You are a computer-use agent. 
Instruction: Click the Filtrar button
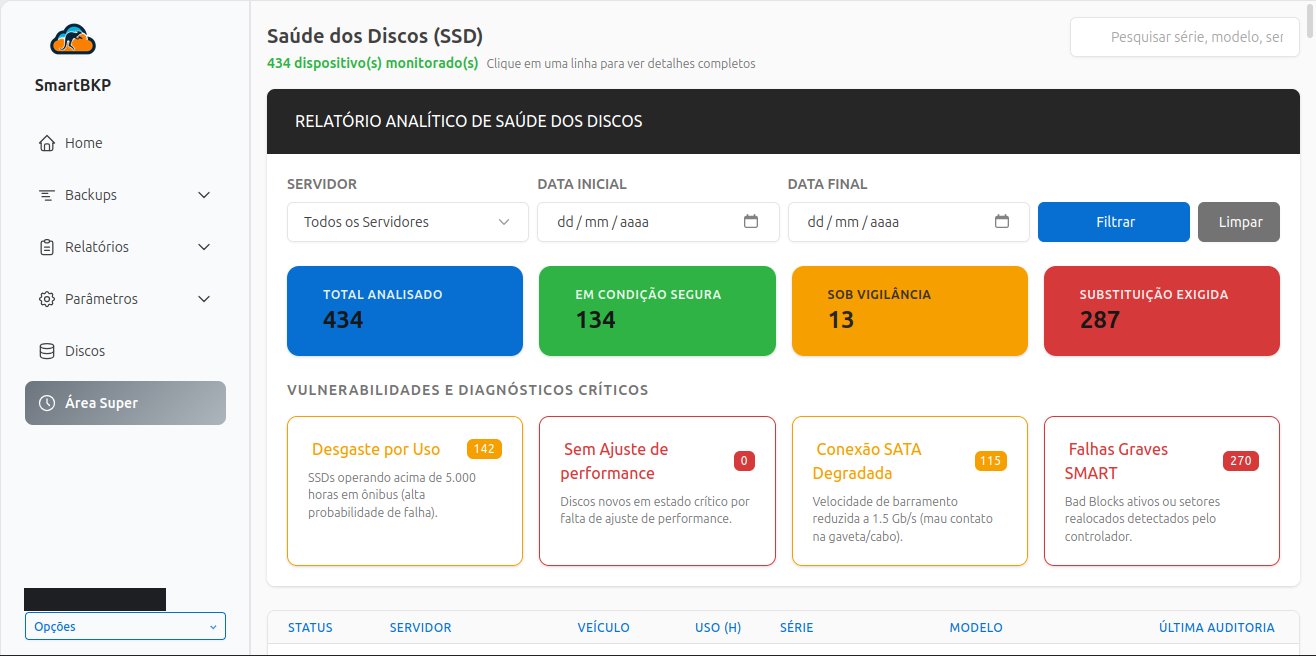tap(1114, 222)
